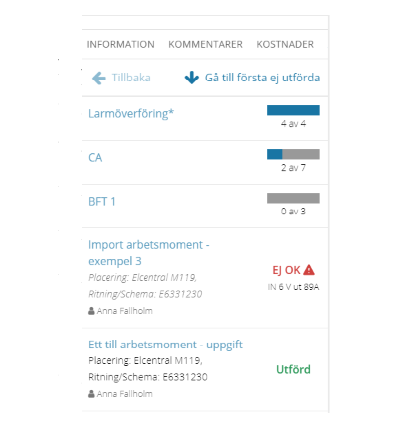
Task: Click the left arrow back icon
Action: click(x=99, y=78)
